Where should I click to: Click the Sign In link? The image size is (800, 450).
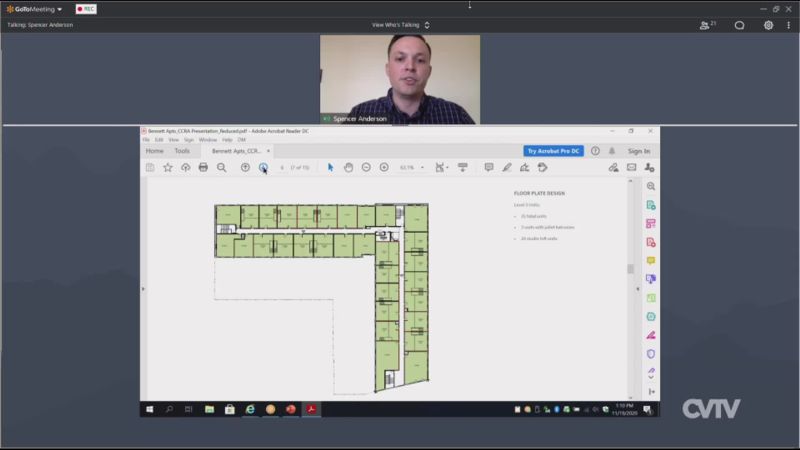tap(639, 151)
